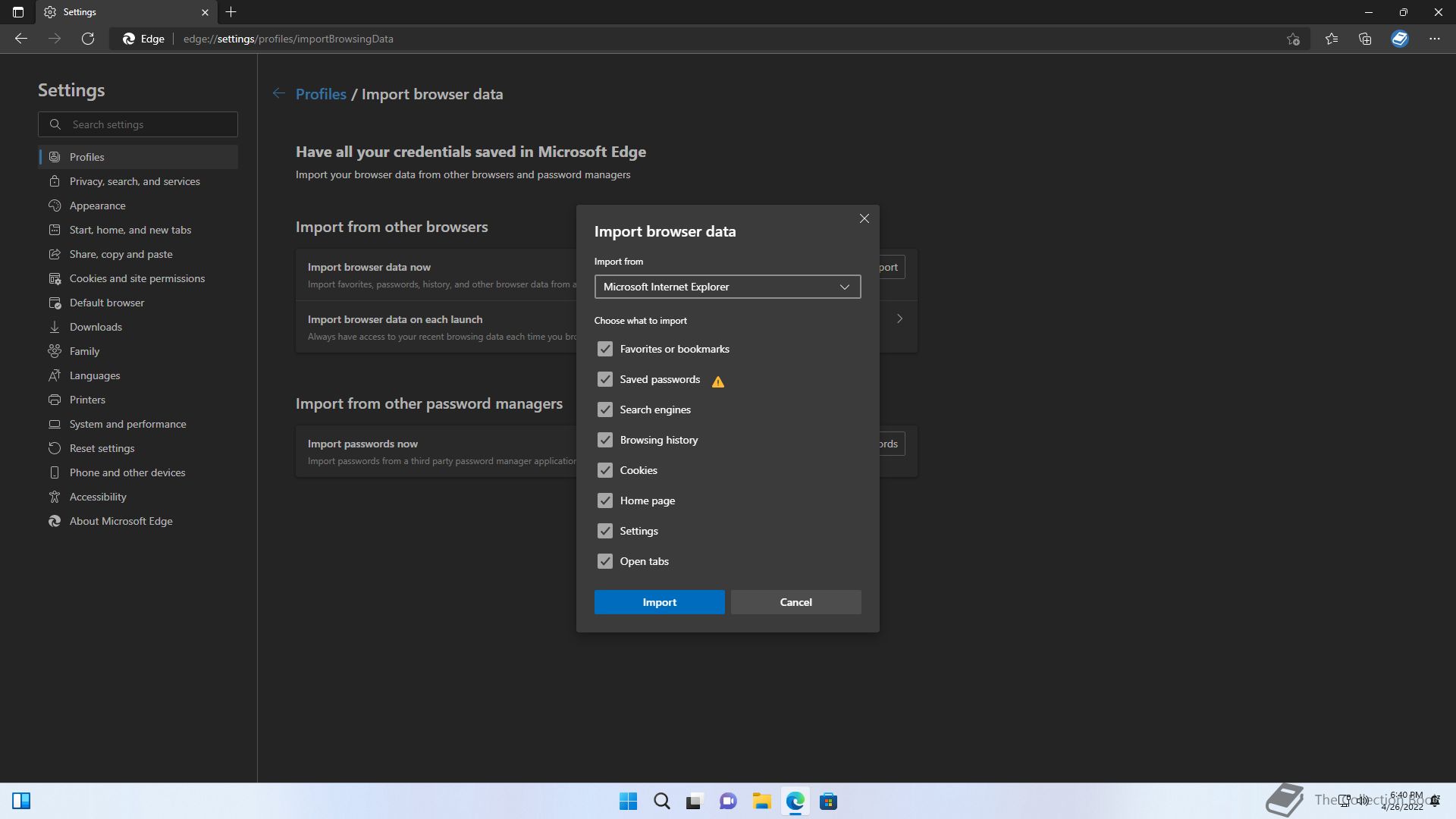
Task: Open a new tab with plus button
Action: (231, 12)
